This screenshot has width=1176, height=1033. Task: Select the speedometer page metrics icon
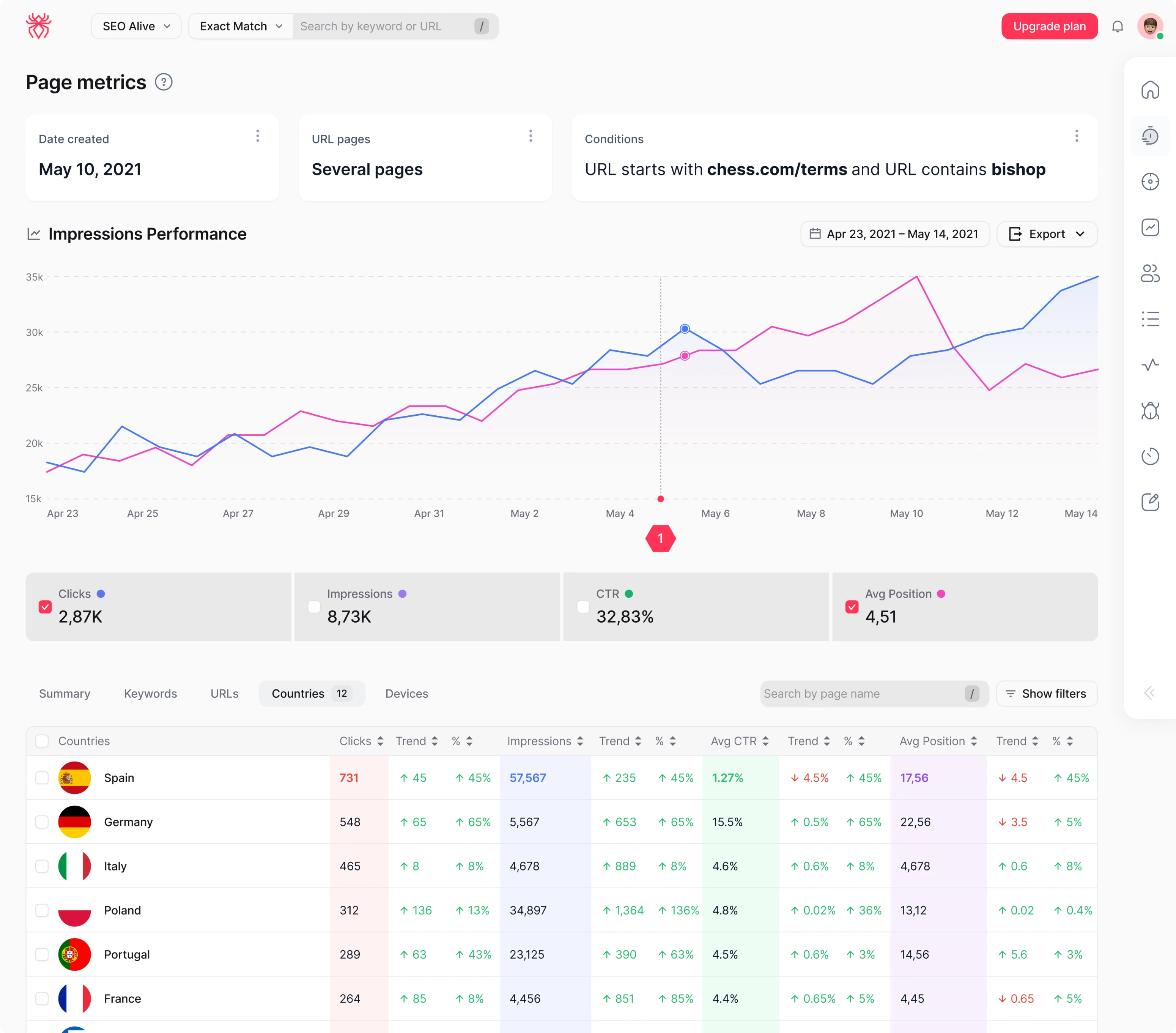click(1151, 136)
